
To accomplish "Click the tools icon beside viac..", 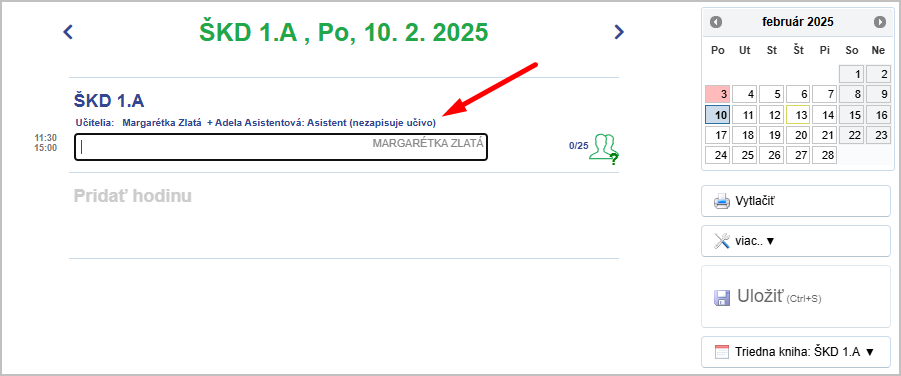I will [x=722, y=241].
